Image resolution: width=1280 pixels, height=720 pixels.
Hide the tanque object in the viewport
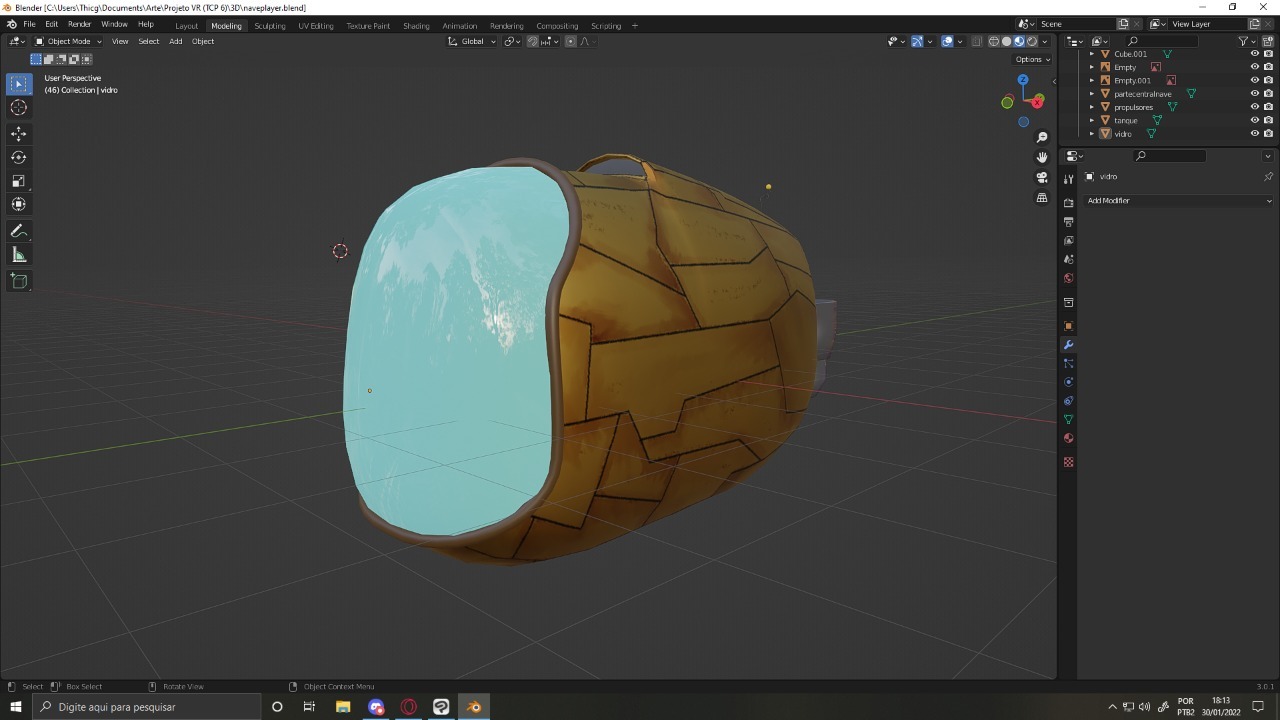click(1254, 120)
